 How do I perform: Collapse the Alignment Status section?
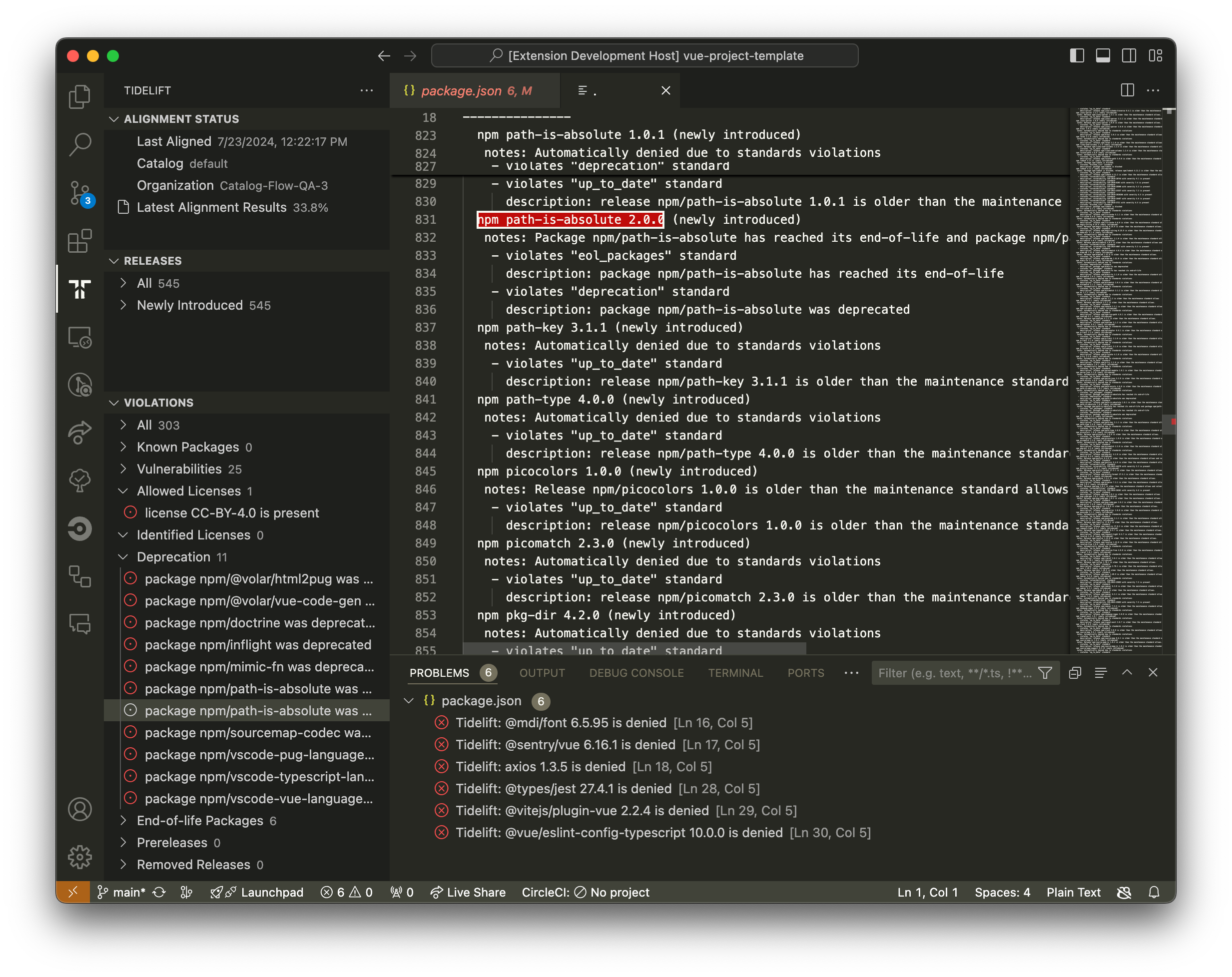[x=247, y=119]
